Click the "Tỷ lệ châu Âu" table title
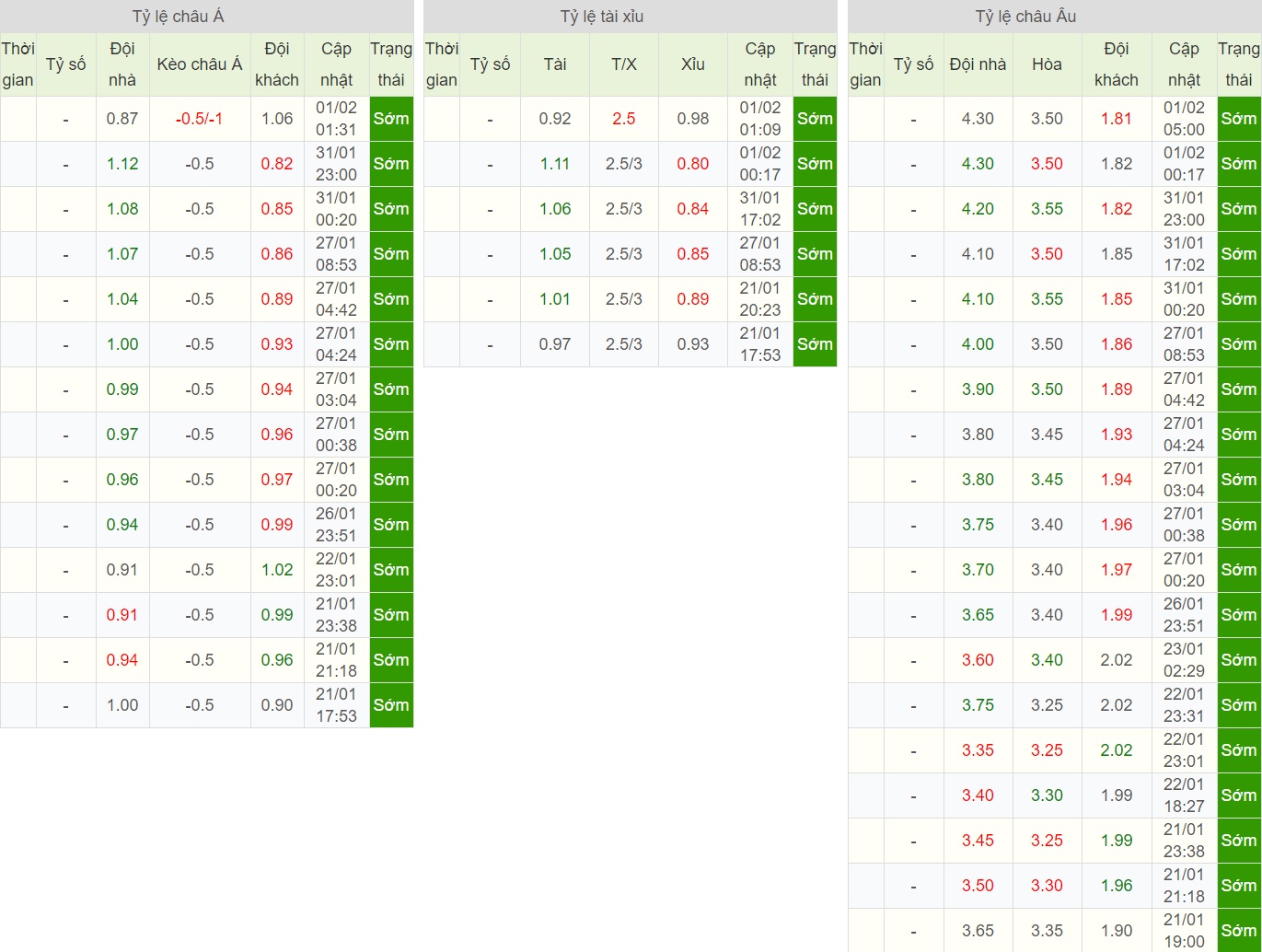The width and height of the screenshot is (1262, 952). pos(1025,17)
